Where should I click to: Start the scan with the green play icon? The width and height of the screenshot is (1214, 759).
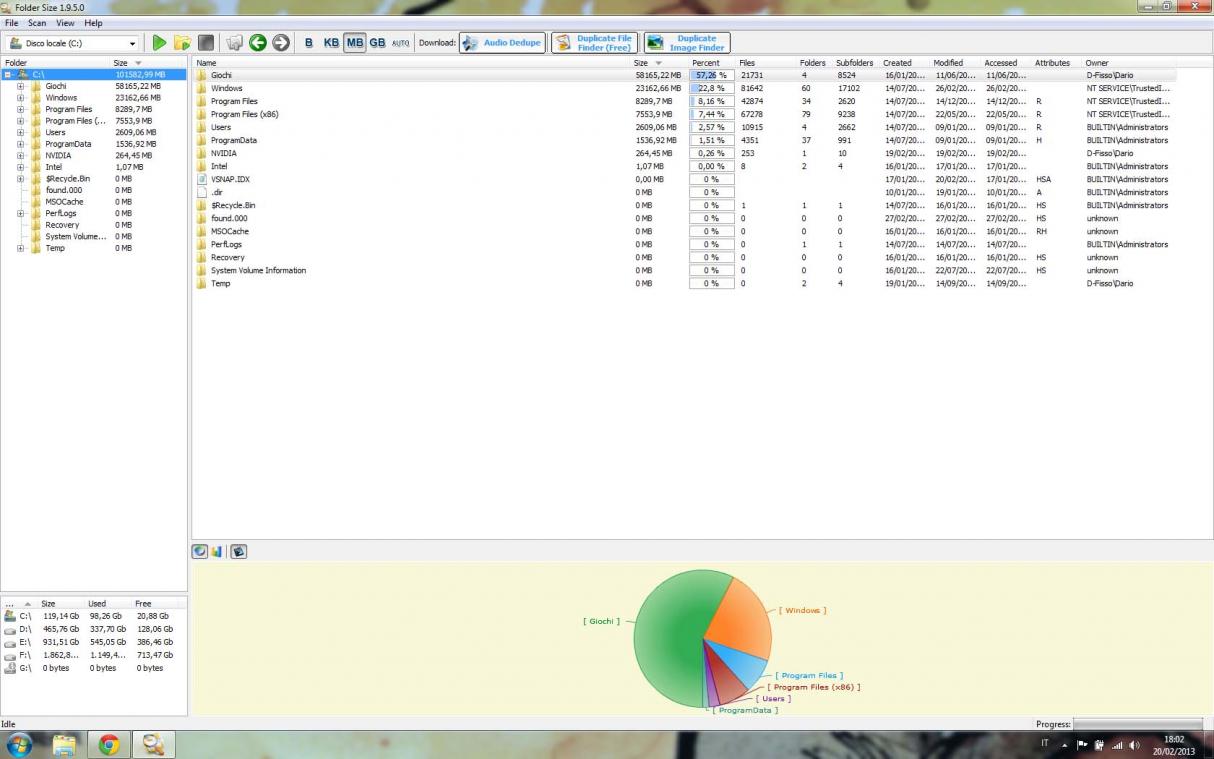click(x=159, y=43)
